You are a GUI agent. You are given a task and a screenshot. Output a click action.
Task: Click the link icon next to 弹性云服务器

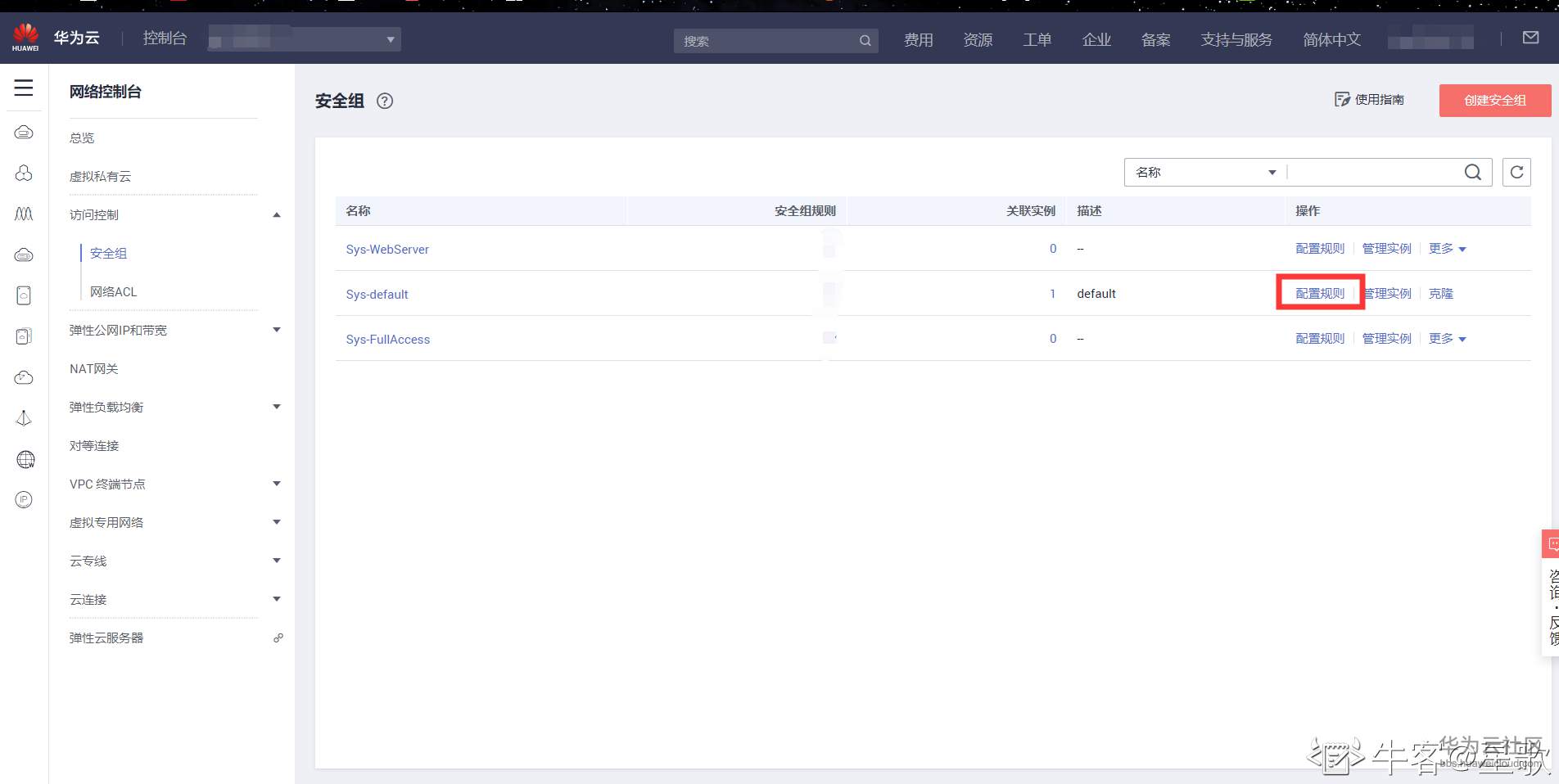(278, 638)
